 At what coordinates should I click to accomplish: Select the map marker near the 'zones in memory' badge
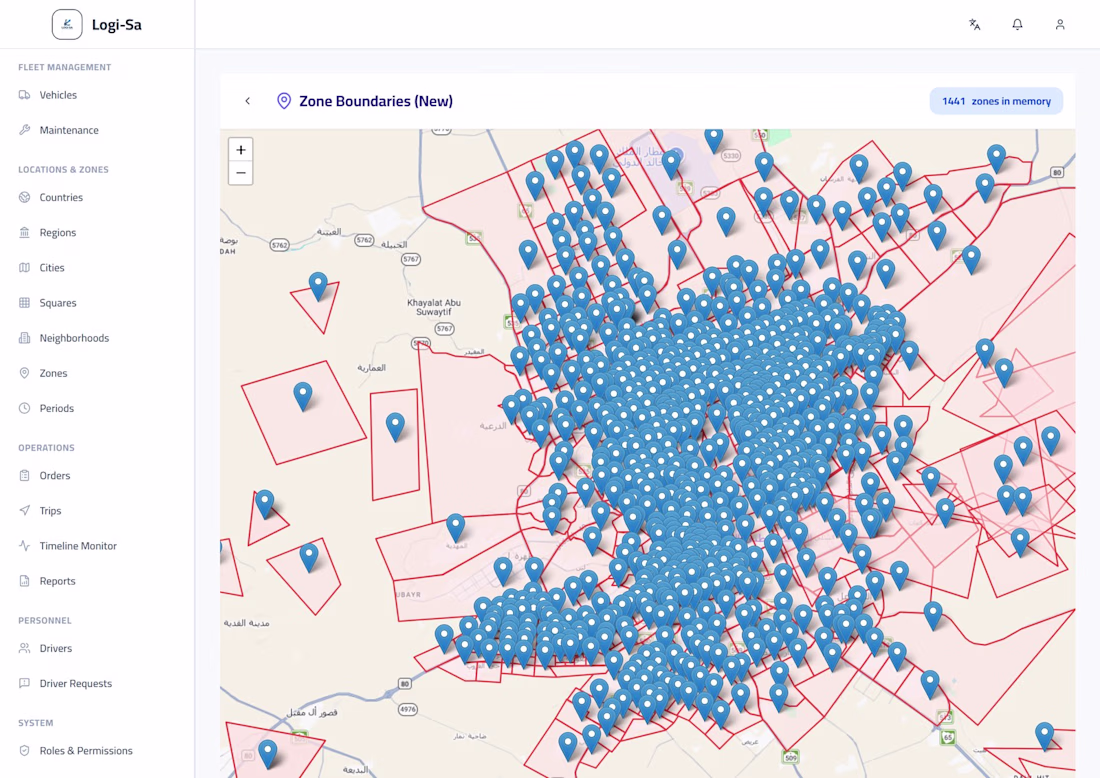(x=996, y=159)
